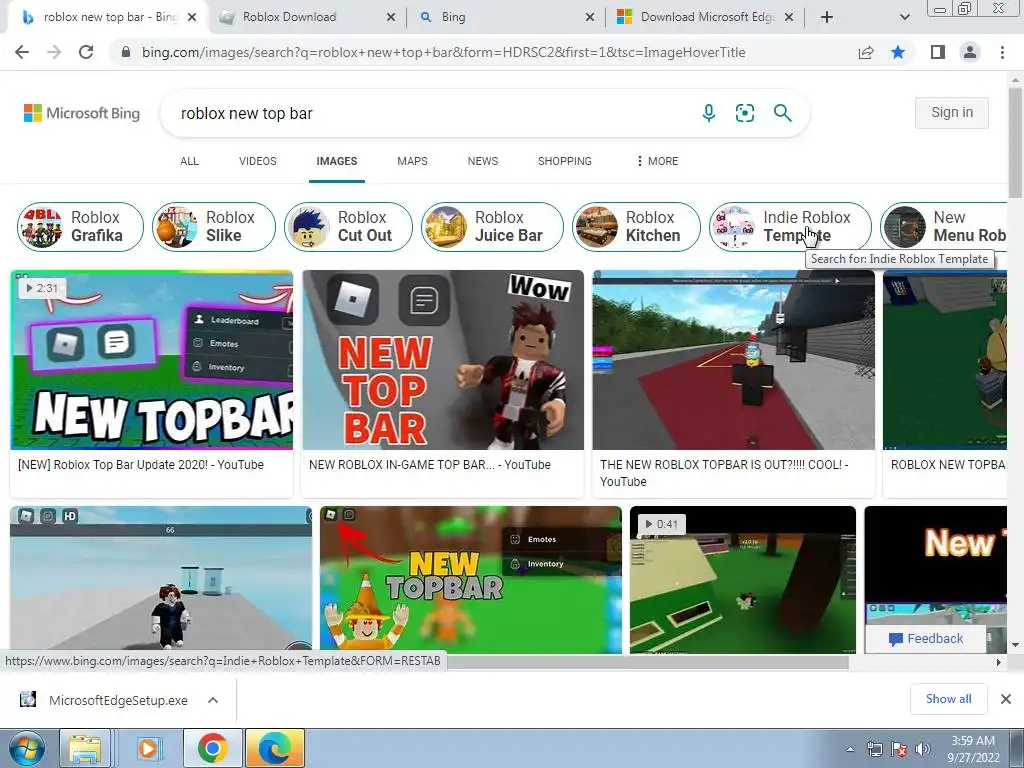Click the browser Back arrow
This screenshot has width=1024, height=768.
[x=22, y=52]
